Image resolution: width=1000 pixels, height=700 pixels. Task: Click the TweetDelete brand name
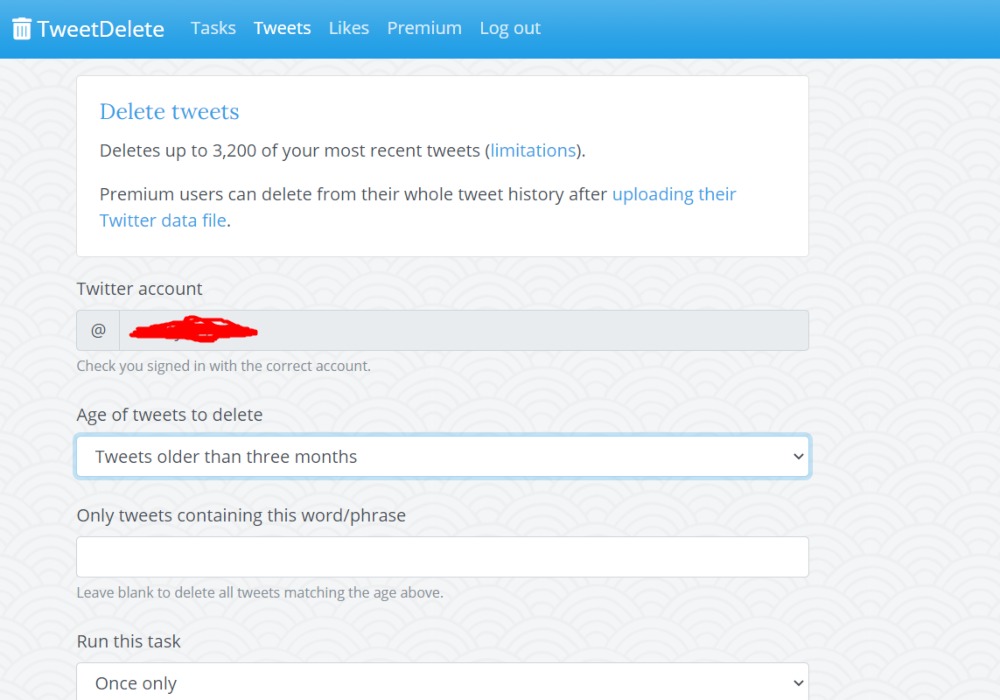(101, 29)
